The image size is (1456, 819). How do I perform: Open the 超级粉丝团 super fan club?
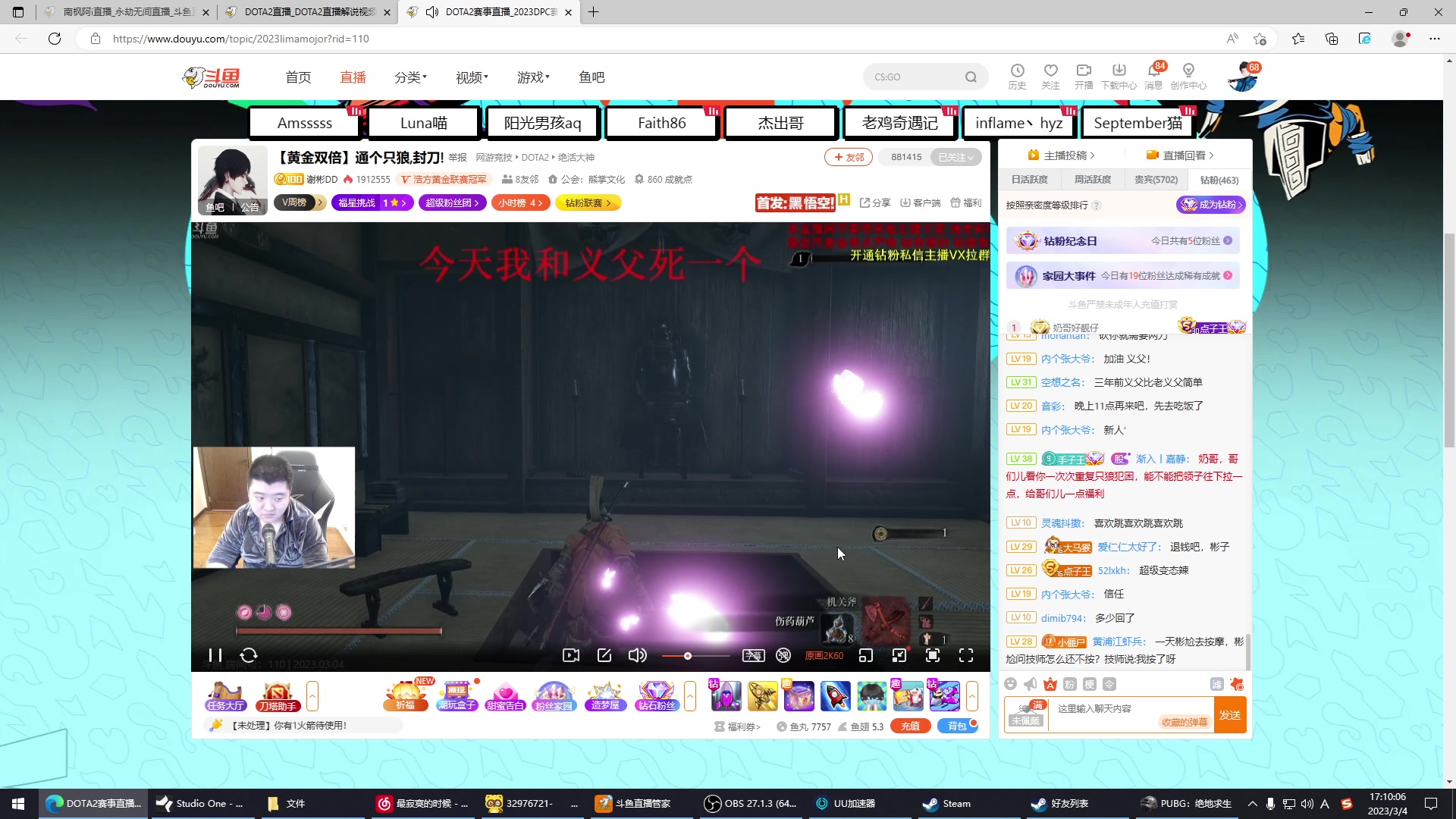tap(452, 202)
